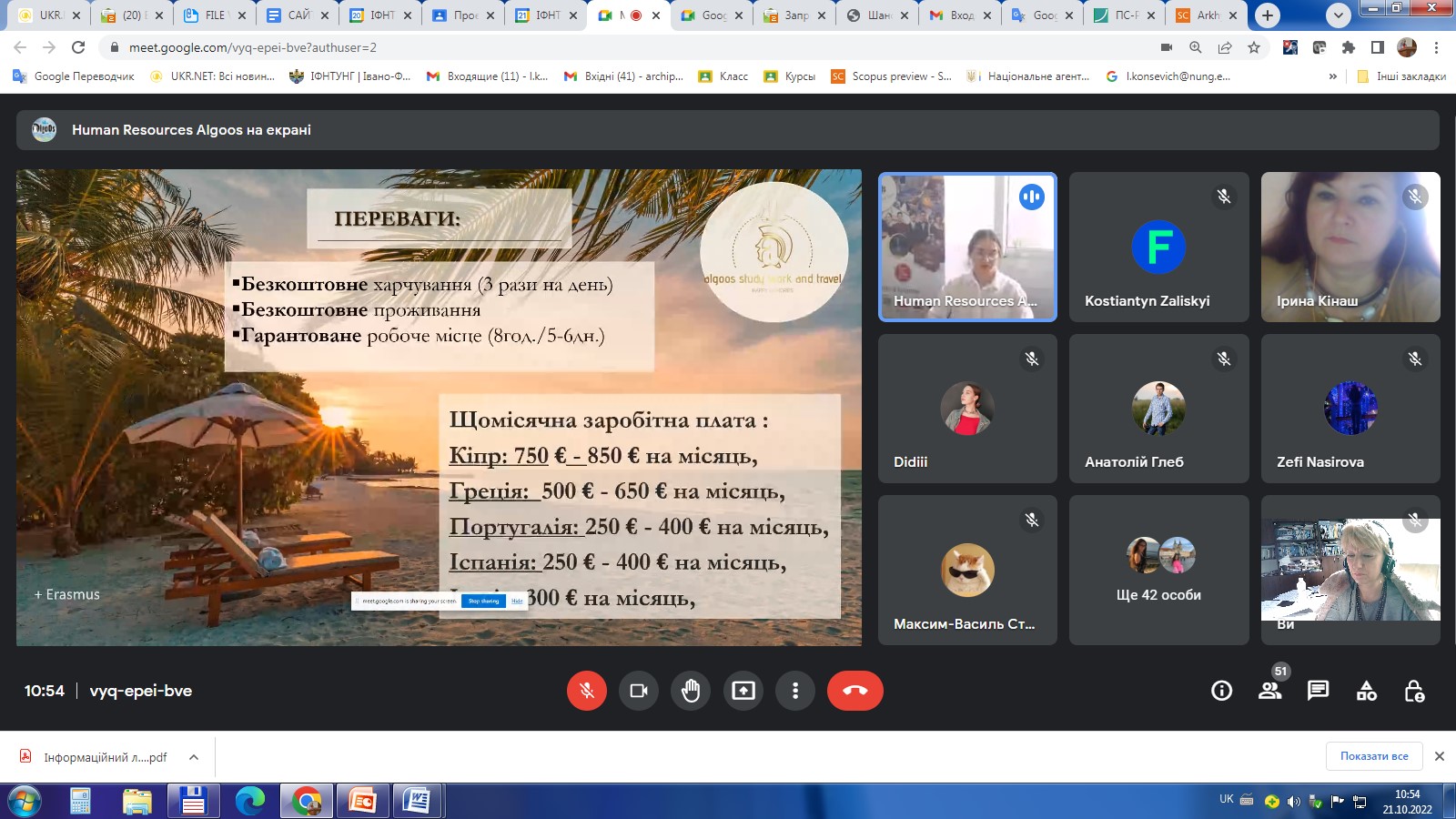Reload the Google Meet page
Viewport: 1456px width, 819px height.
78,47
